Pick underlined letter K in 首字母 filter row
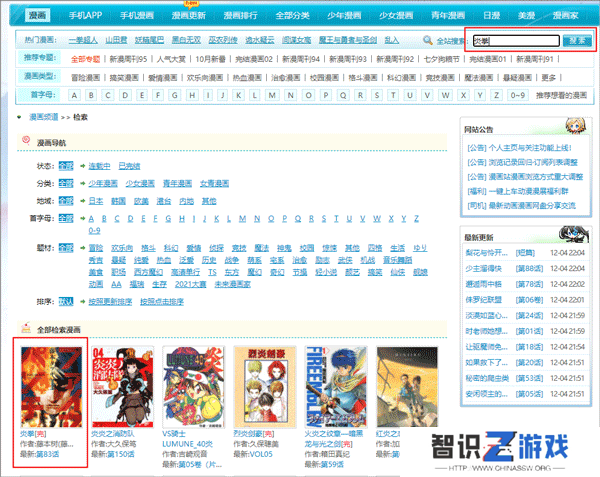The image size is (600, 477). [x=217, y=218]
